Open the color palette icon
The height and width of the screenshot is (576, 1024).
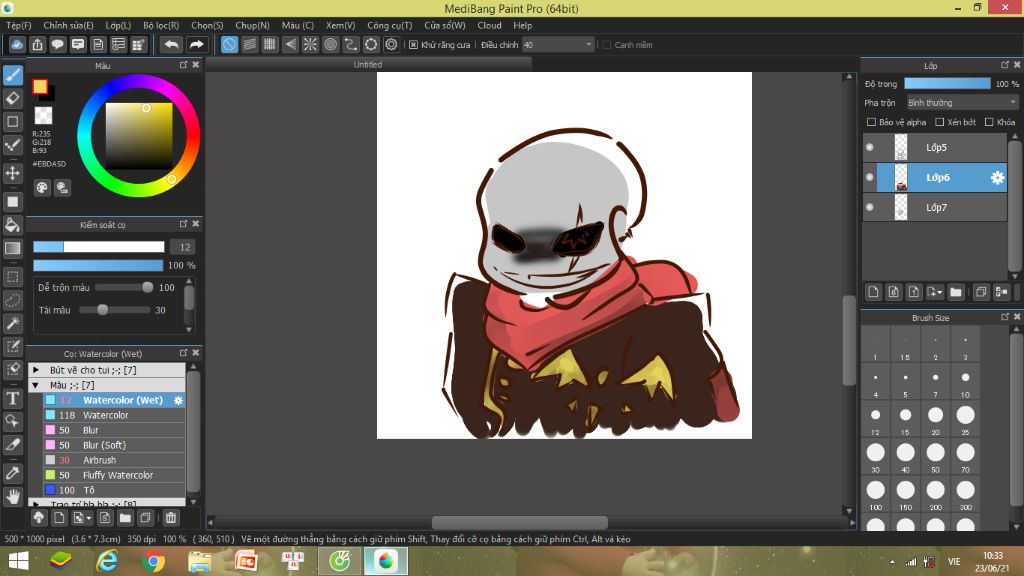(42, 188)
